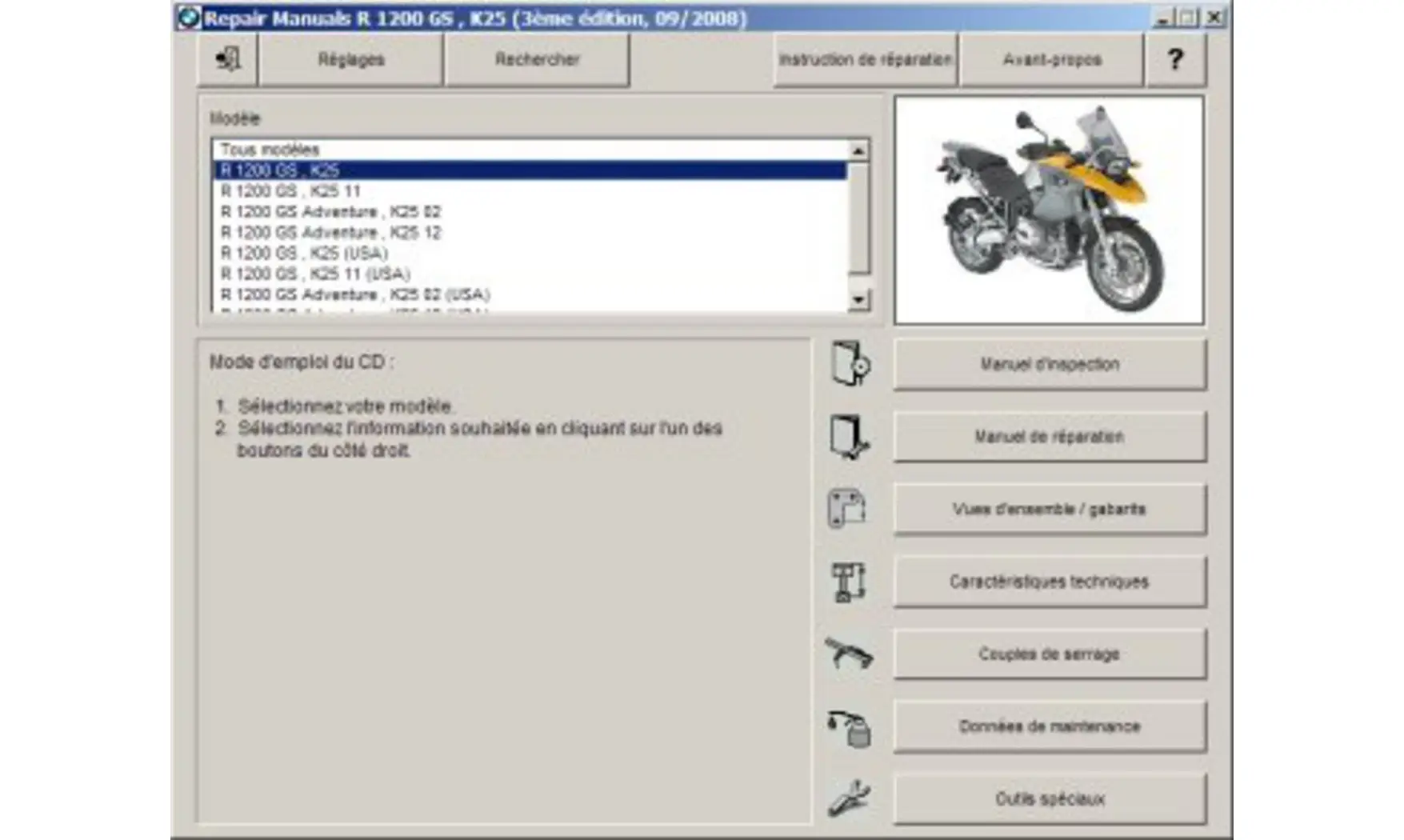Image resolution: width=1404 pixels, height=840 pixels.
Task: Select 'Tous modèles' in the model list
Action: point(530,150)
